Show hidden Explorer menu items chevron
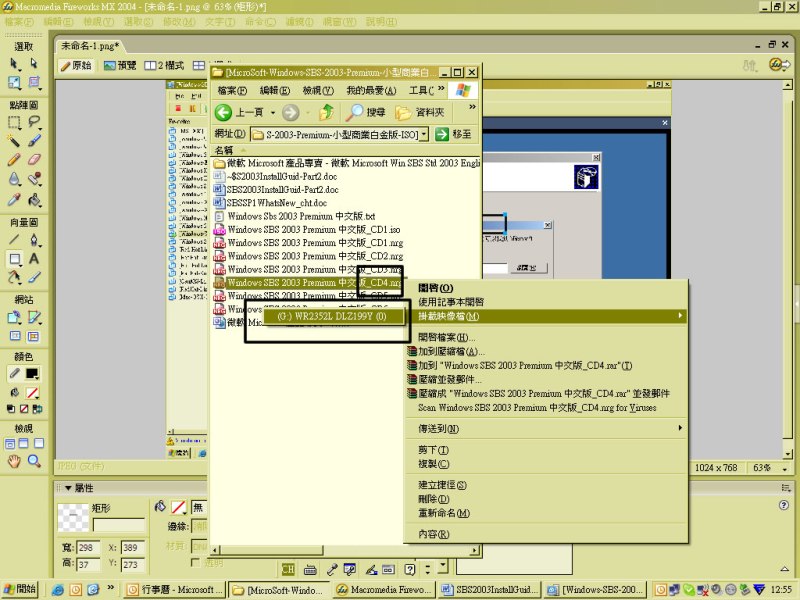Viewport: 800px width, 600px height. click(441, 88)
